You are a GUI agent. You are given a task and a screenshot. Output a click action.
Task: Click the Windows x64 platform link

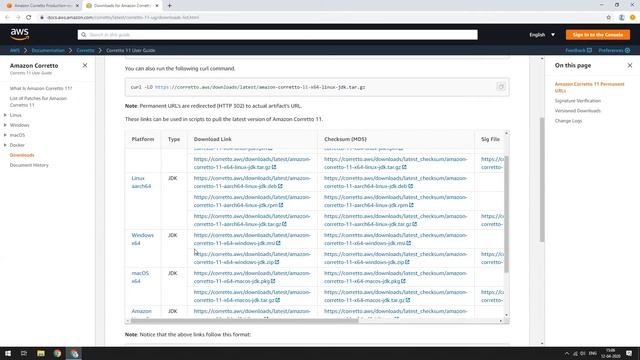point(142,239)
